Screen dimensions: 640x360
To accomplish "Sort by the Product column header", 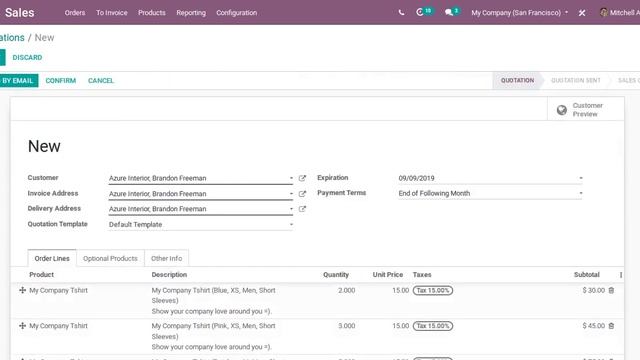I will pos(41,275).
